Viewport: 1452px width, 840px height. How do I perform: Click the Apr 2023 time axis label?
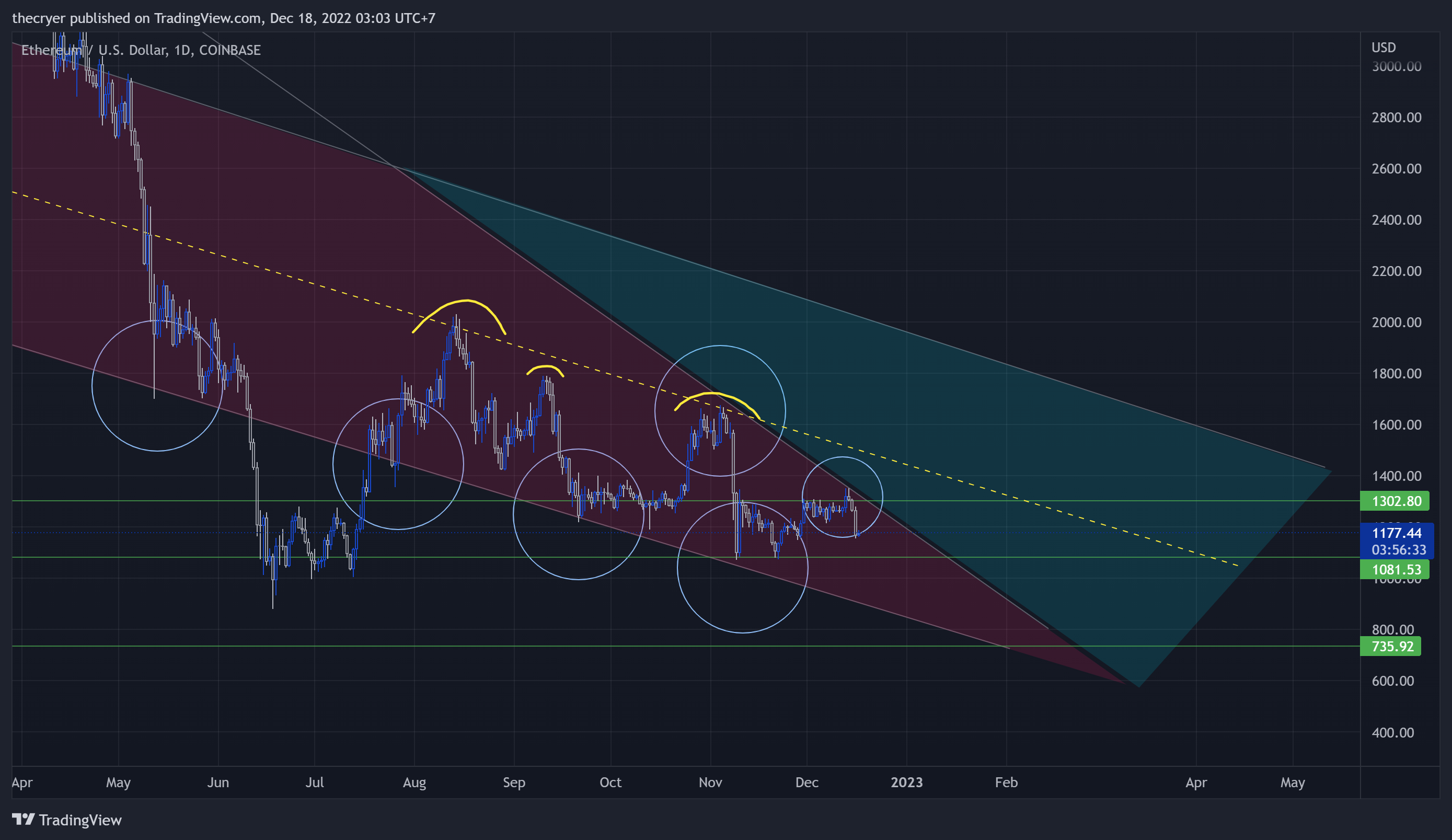coord(1196,783)
